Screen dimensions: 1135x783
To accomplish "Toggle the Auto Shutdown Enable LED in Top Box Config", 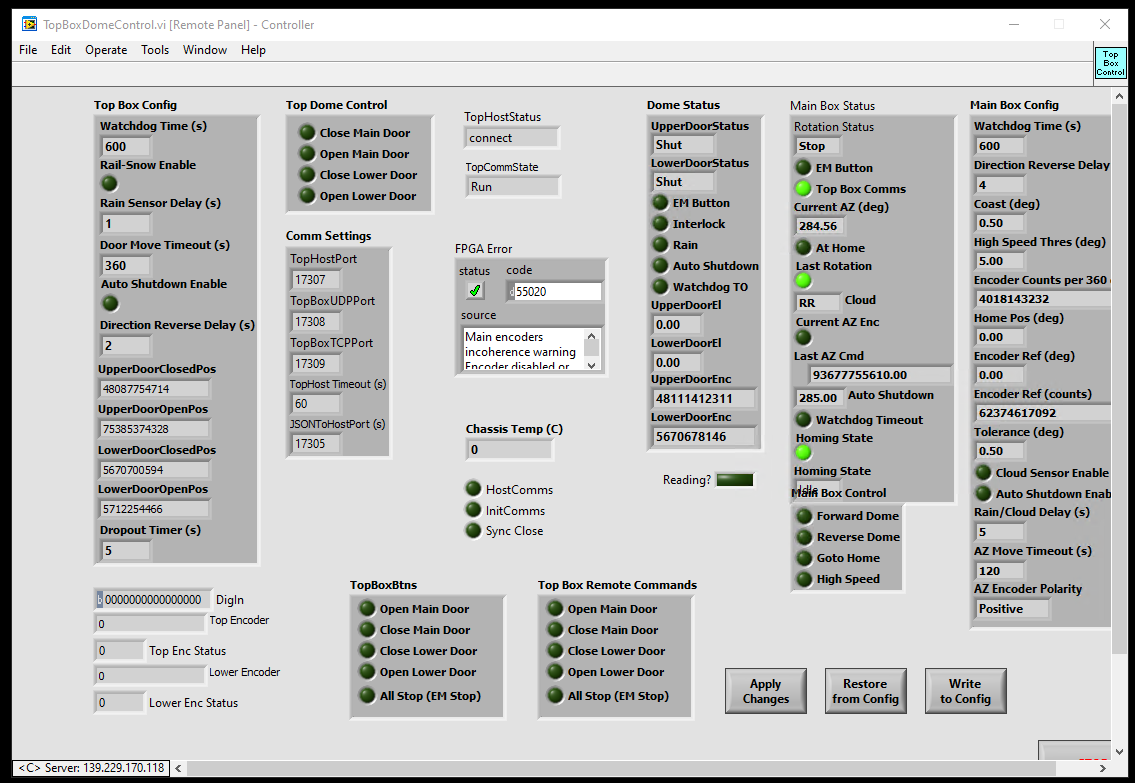I will [109, 303].
